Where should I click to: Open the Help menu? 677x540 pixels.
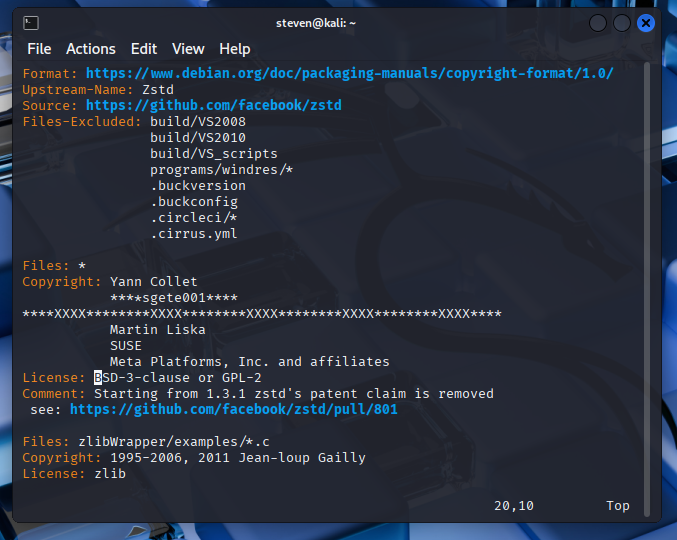tap(235, 49)
